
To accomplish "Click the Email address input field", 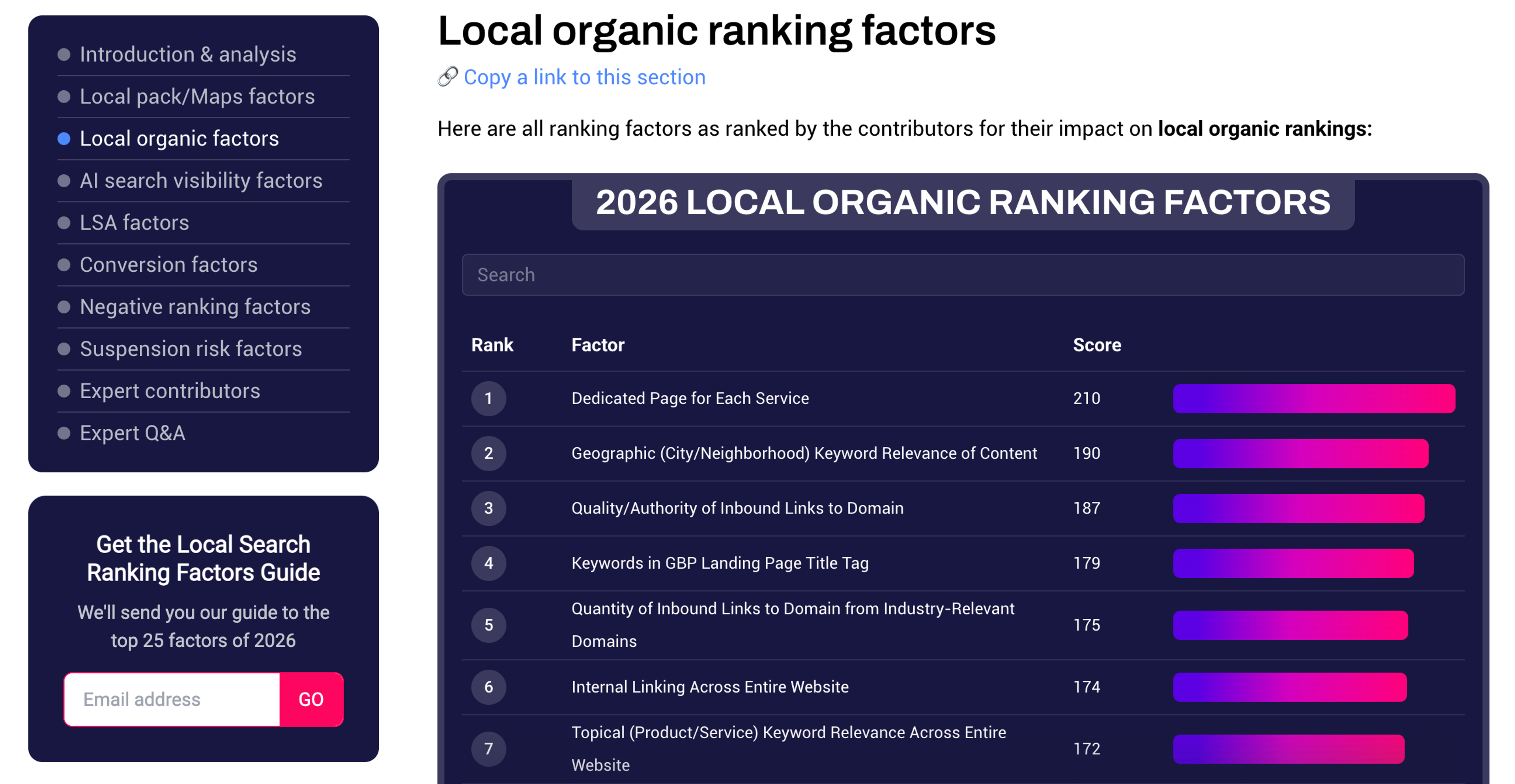I will pyautogui.click(x=172, y=699).
